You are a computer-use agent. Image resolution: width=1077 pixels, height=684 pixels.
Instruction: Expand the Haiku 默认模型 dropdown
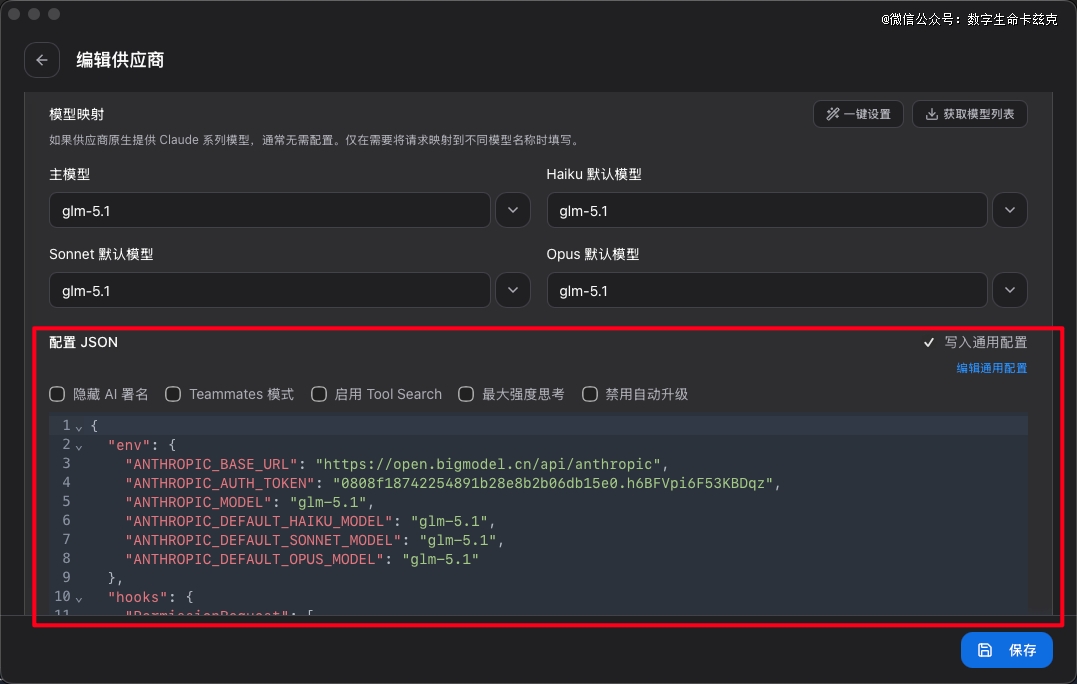tap(1010, 211)
